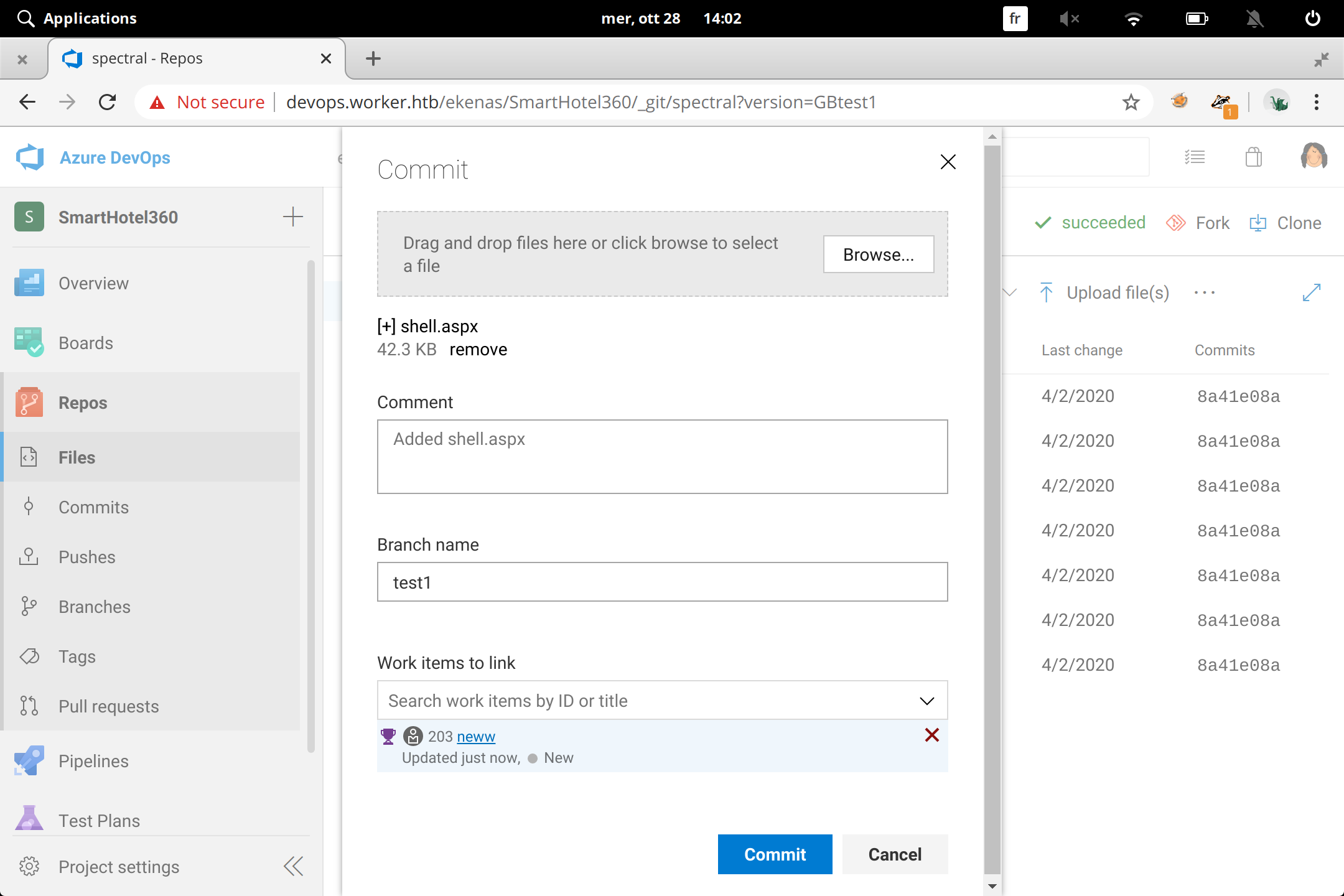Bookmark this page with star icon

(x=1131, y=102)
